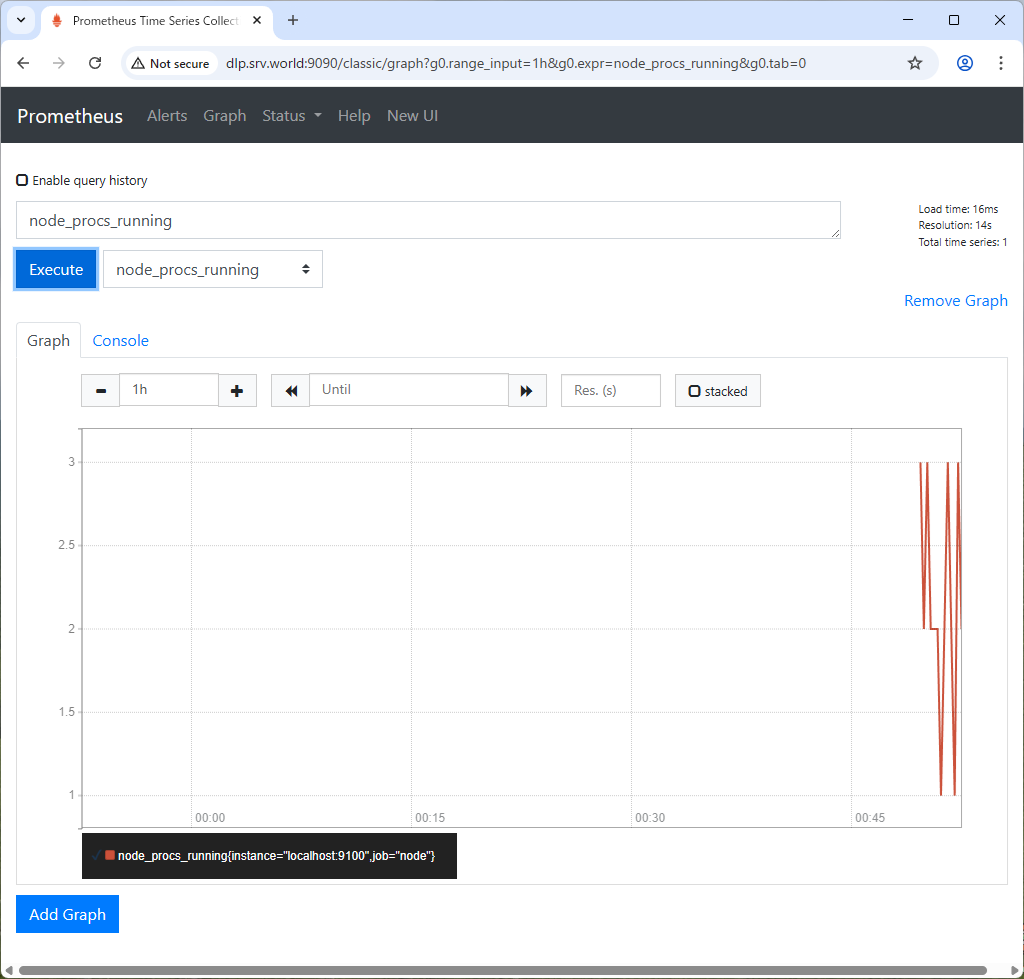Image resolution: width=1024 pixels, height=979 pixels.
Task: Rewind the graph end time
Action: (291, 390)
